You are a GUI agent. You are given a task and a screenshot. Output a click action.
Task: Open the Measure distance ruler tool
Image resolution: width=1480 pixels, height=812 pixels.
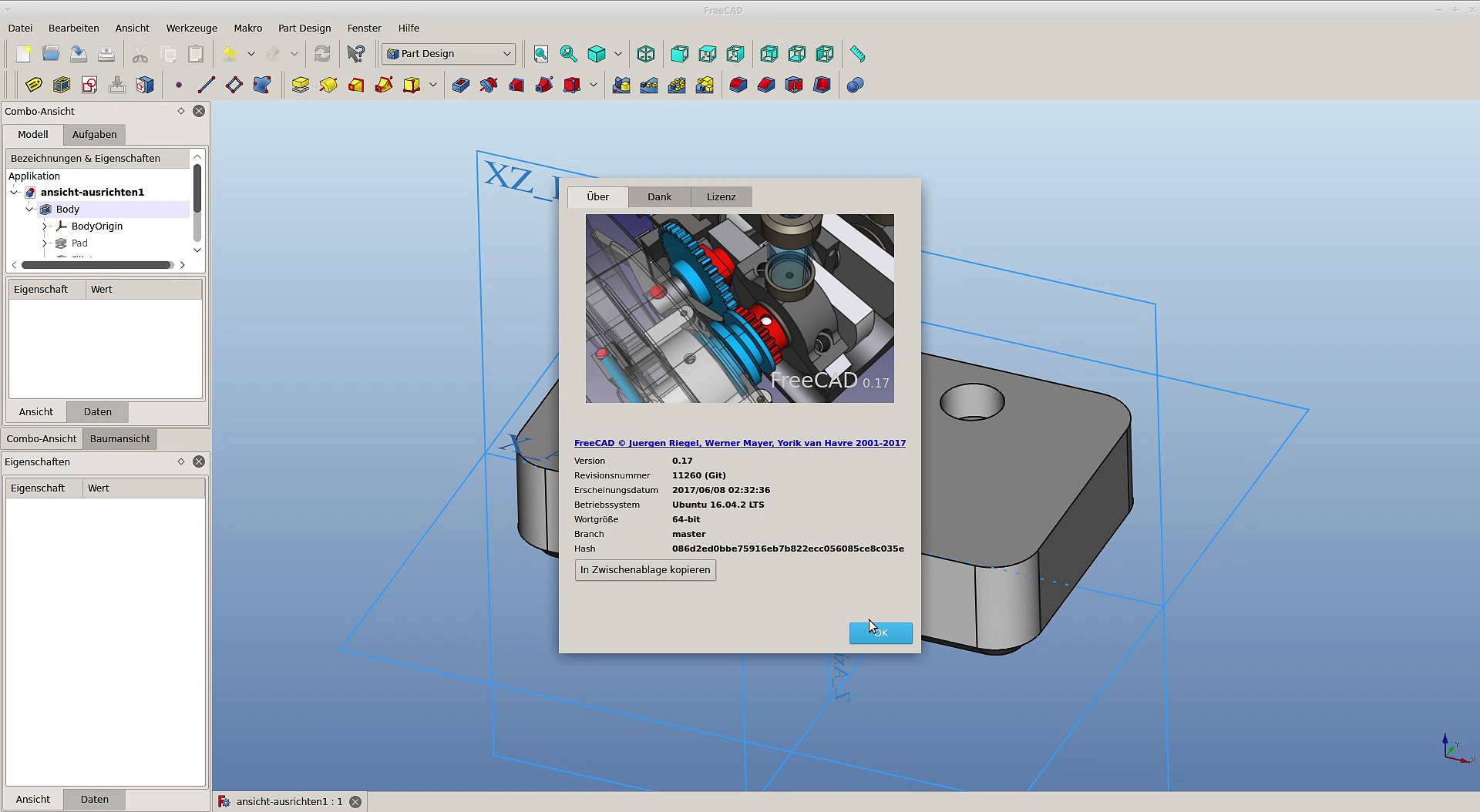point(857,54)
